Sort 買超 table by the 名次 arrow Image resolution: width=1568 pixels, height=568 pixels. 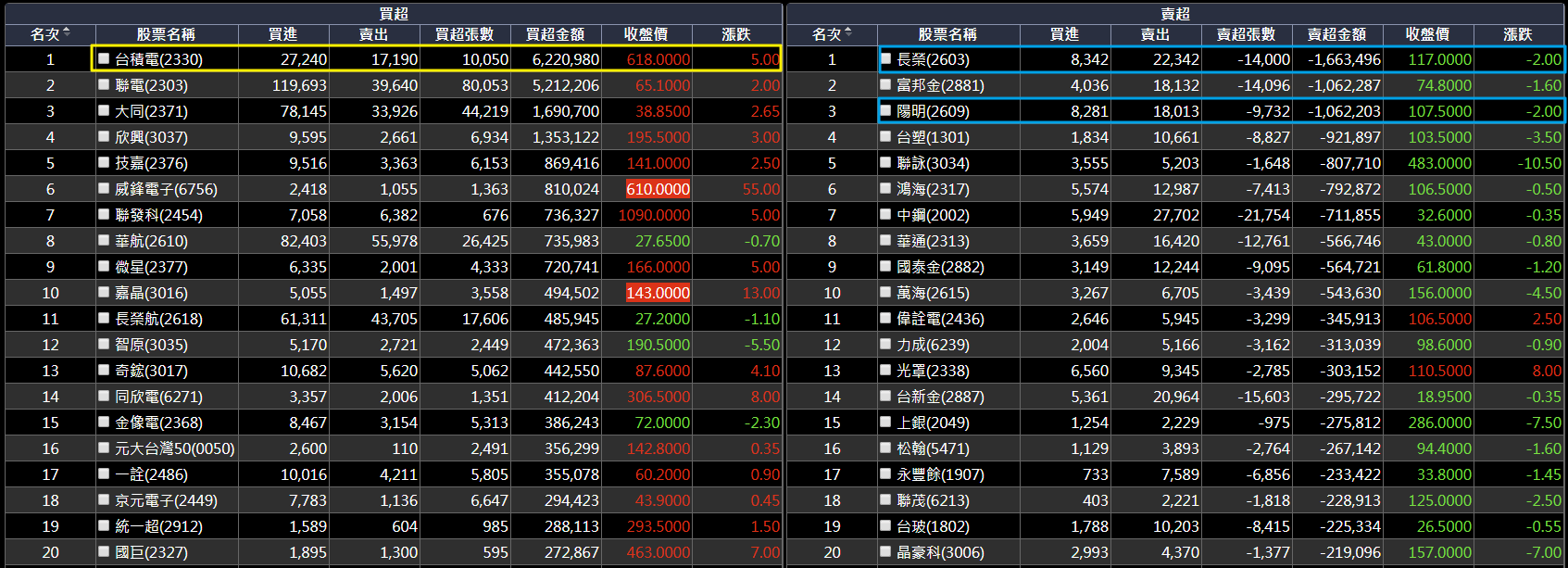click(67, 33)
